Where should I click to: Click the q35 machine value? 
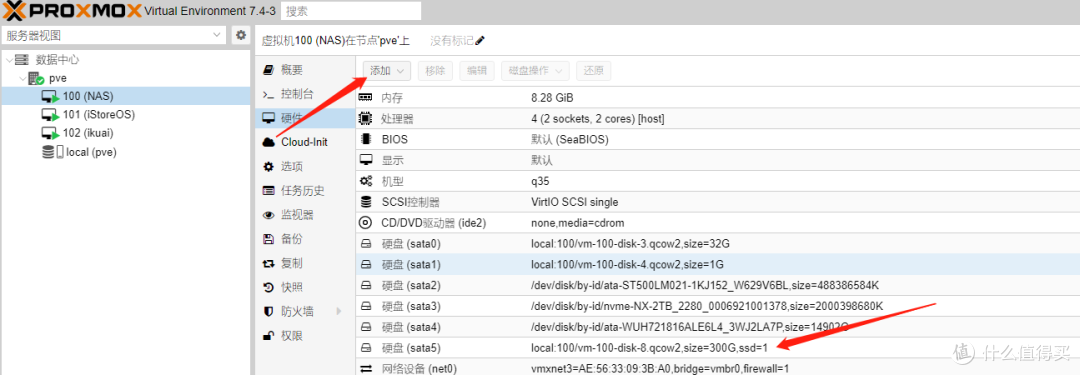(x=539, y=182)
